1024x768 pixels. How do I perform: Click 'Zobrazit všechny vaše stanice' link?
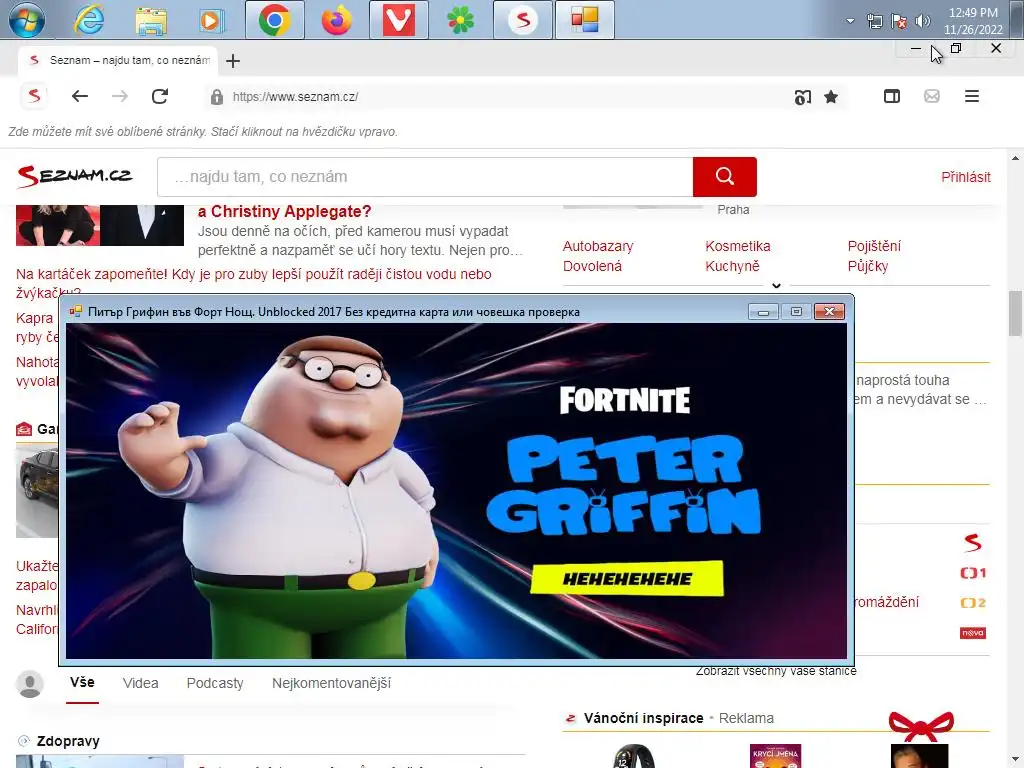[776, 671]
